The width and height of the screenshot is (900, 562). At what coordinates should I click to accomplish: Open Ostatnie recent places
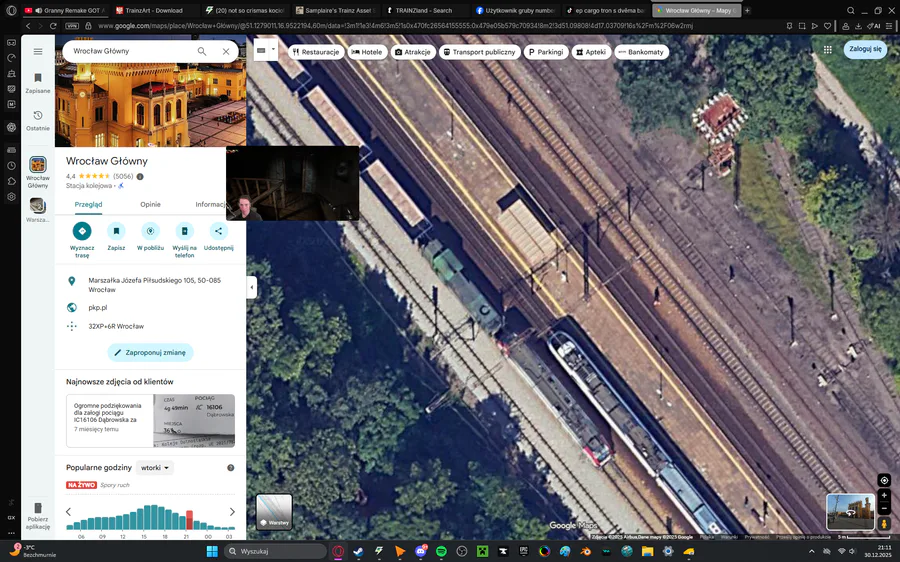pos(38,121)
